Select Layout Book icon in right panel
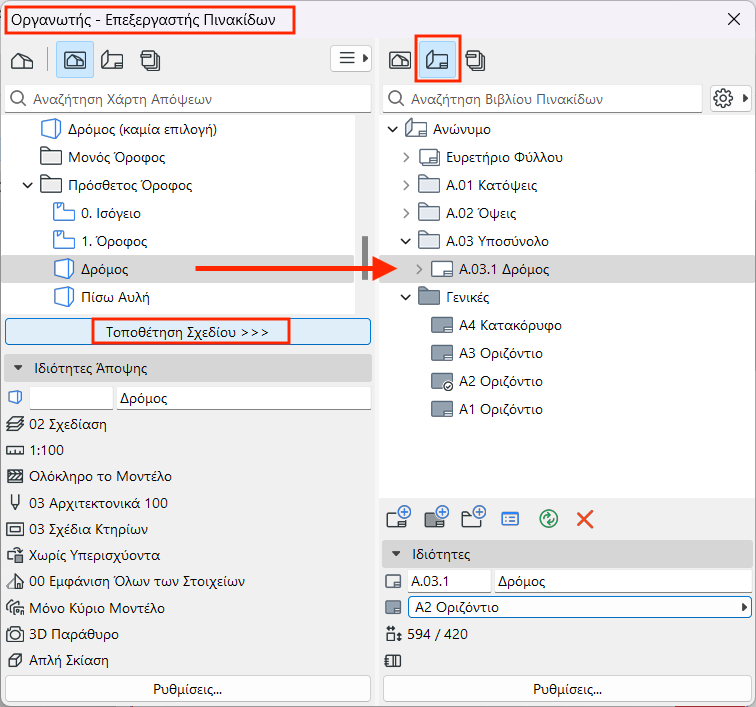The height and width of the screenshot is (707, 756). [437, 60]
